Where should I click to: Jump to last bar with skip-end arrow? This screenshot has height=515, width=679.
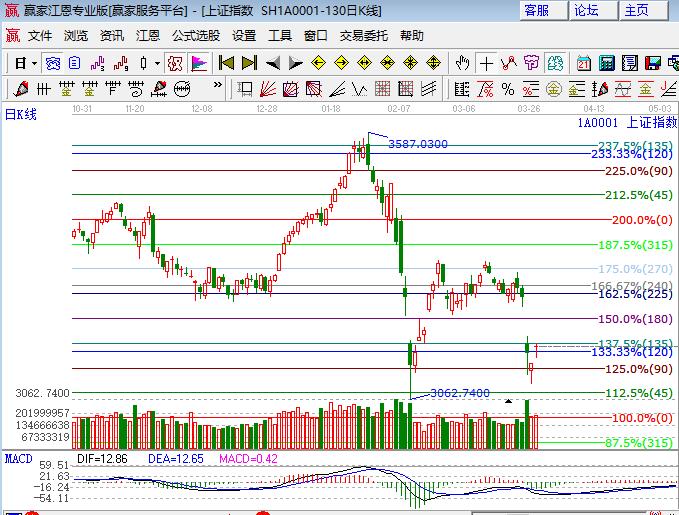point(249,63)
